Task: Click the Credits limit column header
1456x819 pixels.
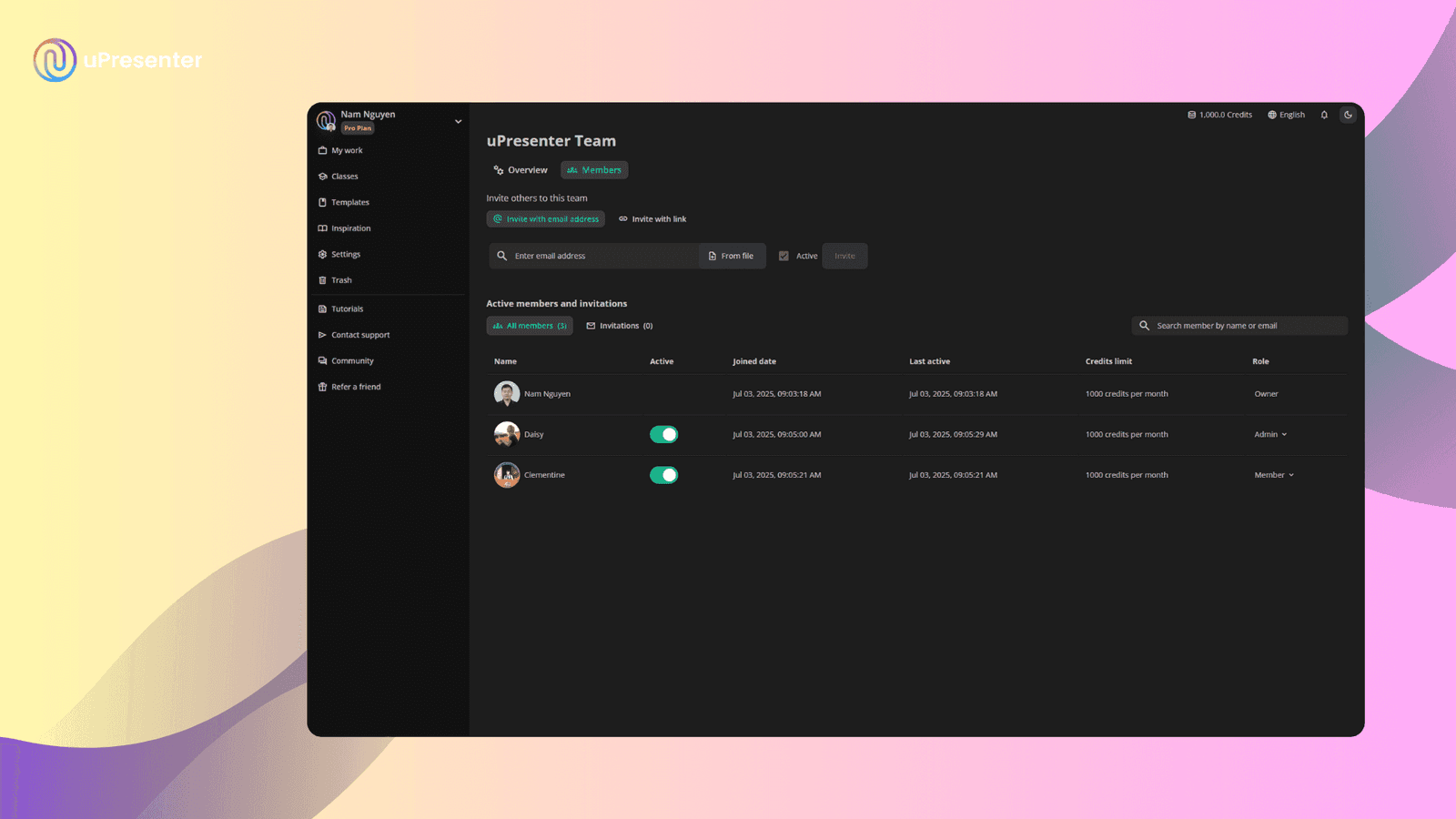Action: tap(1108, 361)
